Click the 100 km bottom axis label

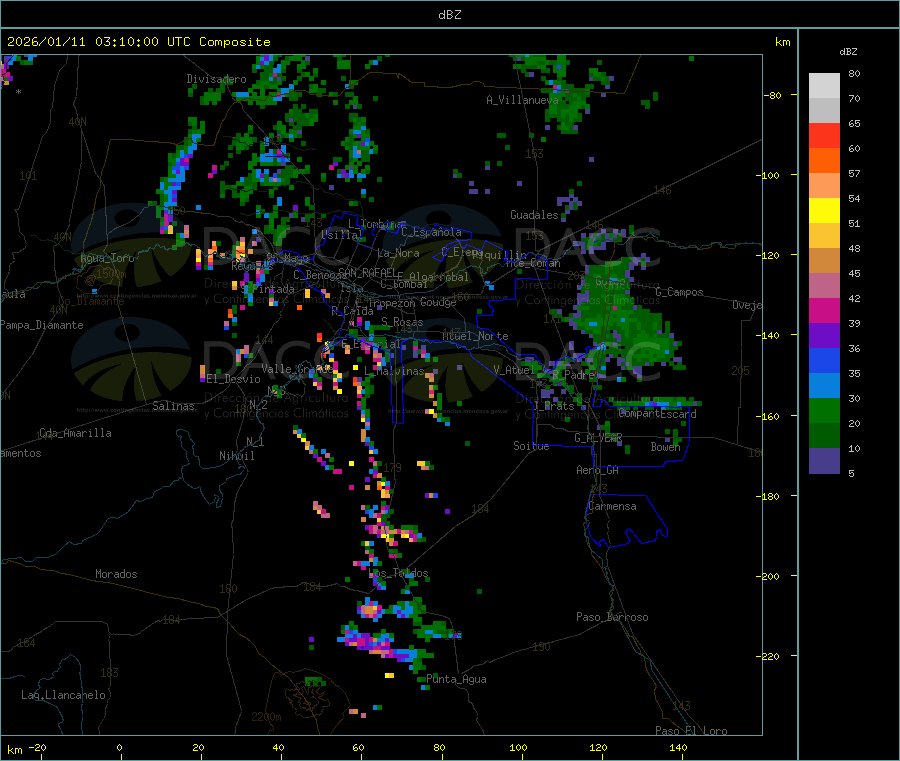pyautogui.click(x=518, y=747)
